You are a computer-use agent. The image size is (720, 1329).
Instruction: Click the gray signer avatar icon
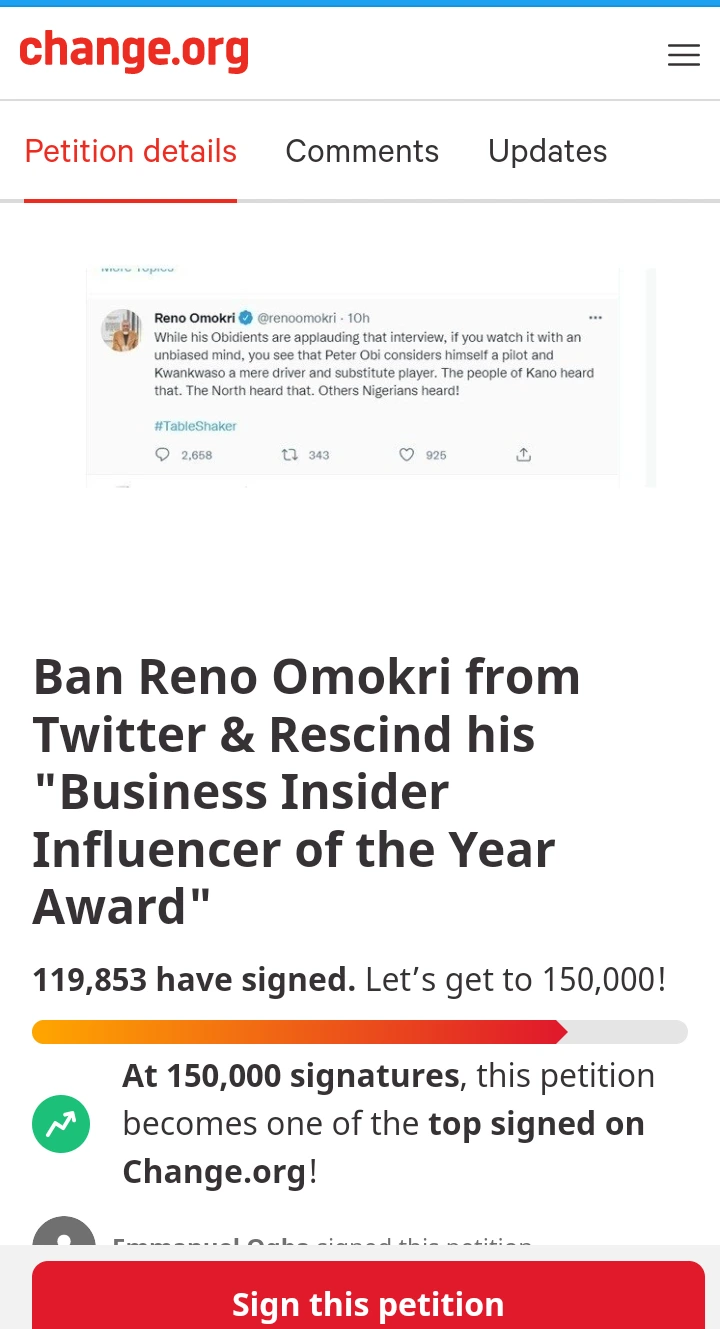64,1234
